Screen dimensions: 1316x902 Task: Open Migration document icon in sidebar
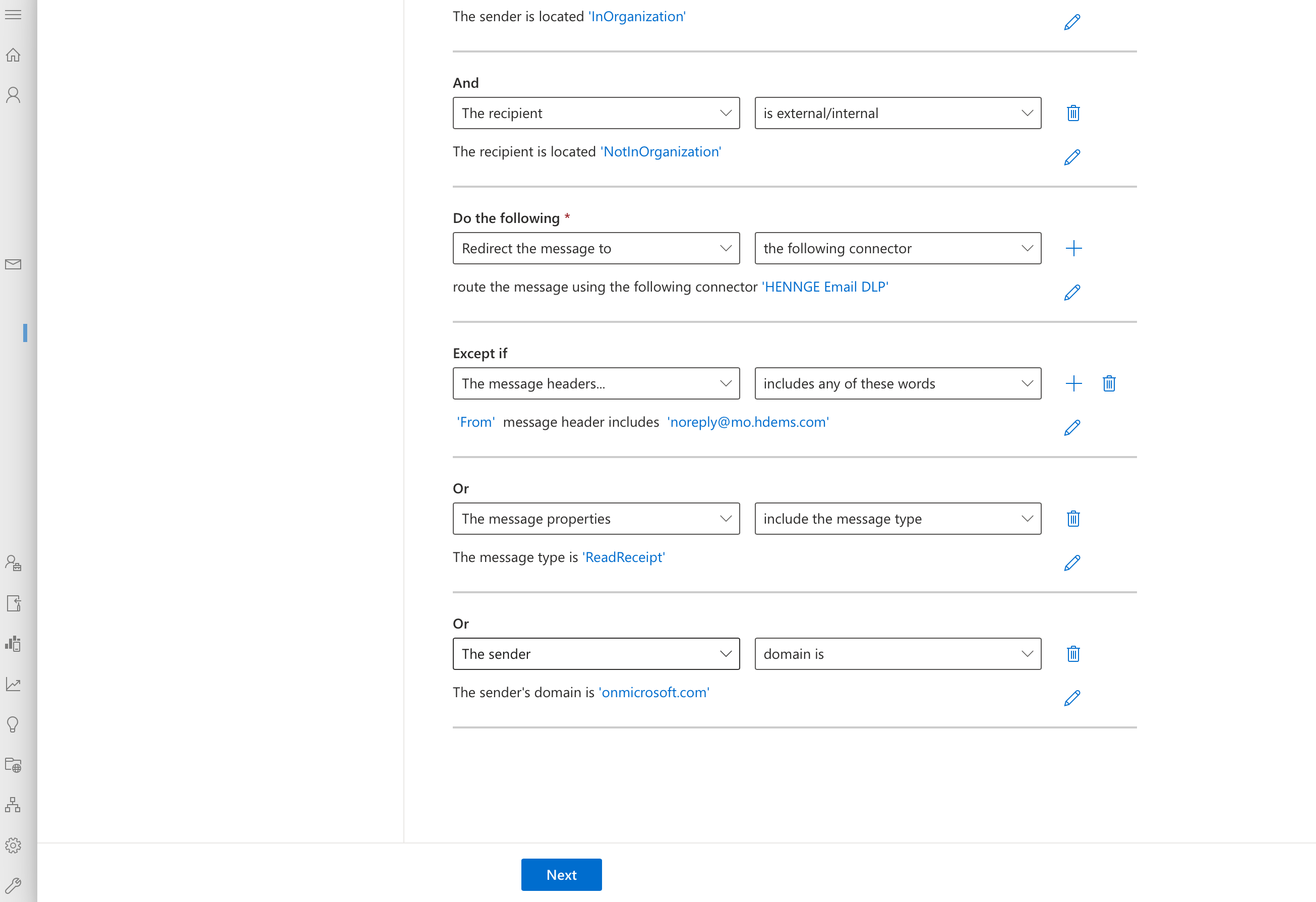pyautogui.click(x=13, y=603)
